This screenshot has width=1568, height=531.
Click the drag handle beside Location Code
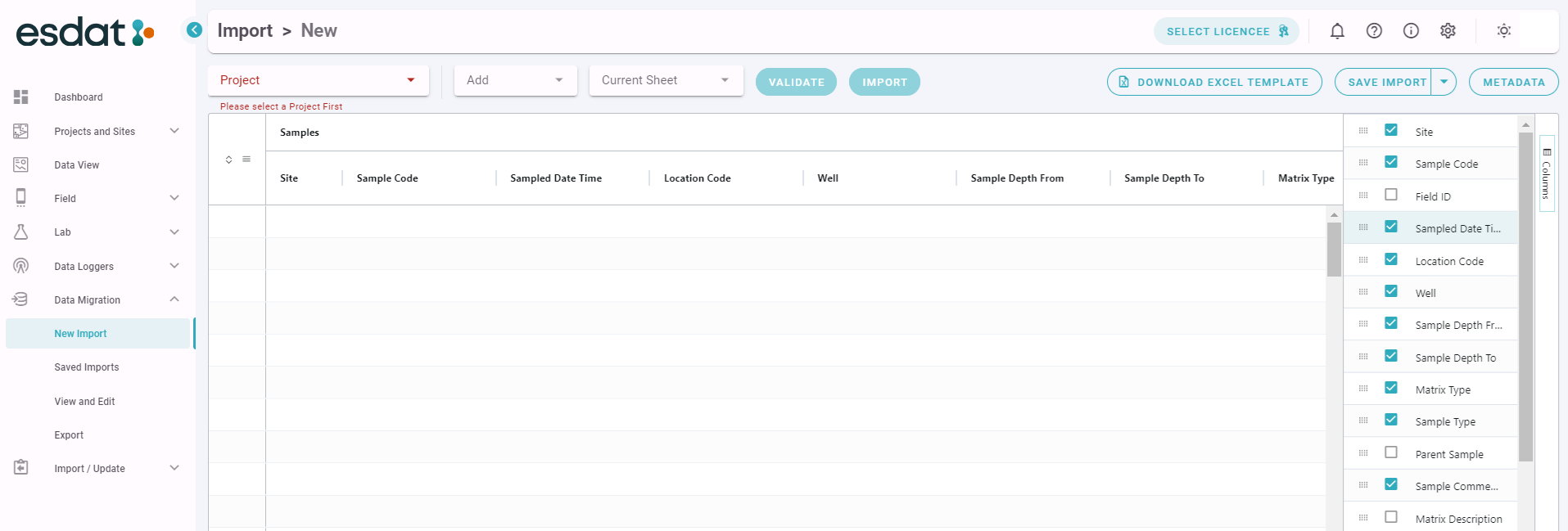(1363, 260)
